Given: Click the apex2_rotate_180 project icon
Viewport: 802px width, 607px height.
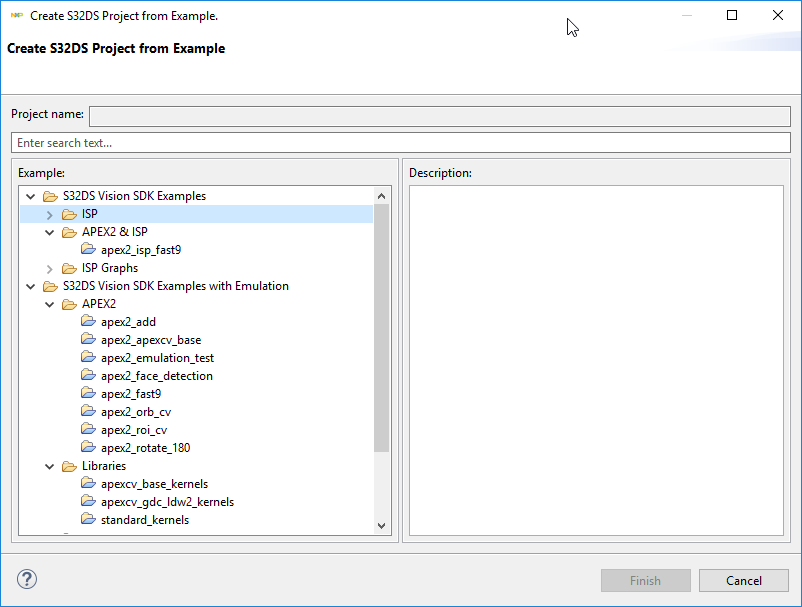Looking at the screenshot, I should pos(88,447).
